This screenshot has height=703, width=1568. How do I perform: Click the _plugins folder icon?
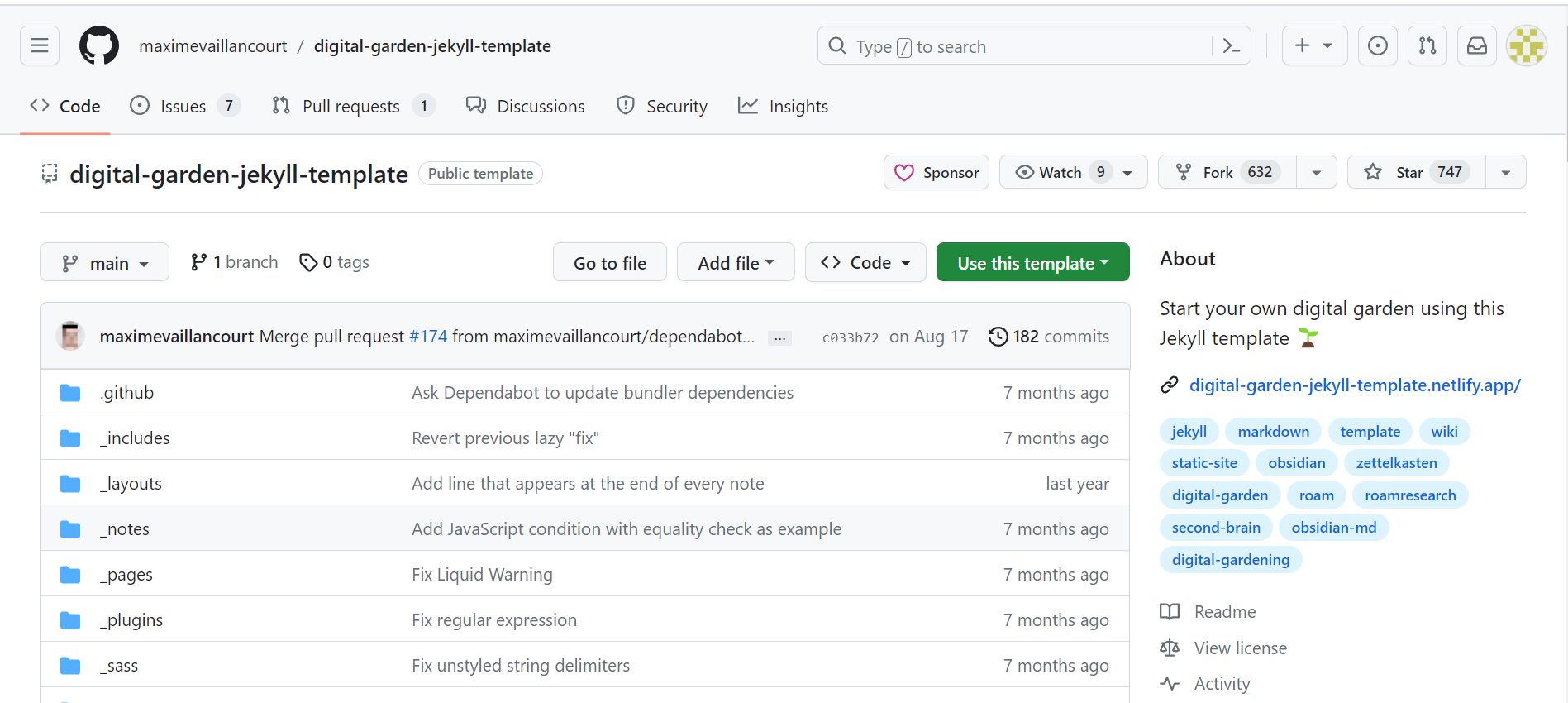point(70,620)
